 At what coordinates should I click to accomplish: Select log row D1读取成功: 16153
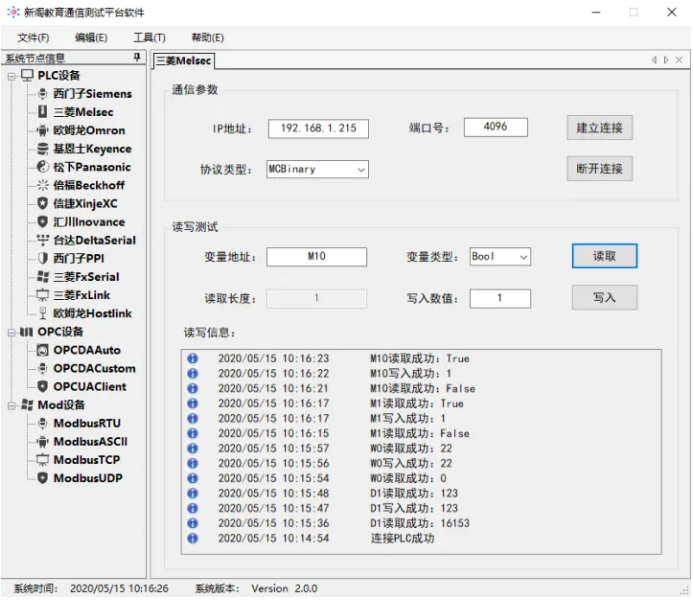pyautogui.click(x=421, y=523)
